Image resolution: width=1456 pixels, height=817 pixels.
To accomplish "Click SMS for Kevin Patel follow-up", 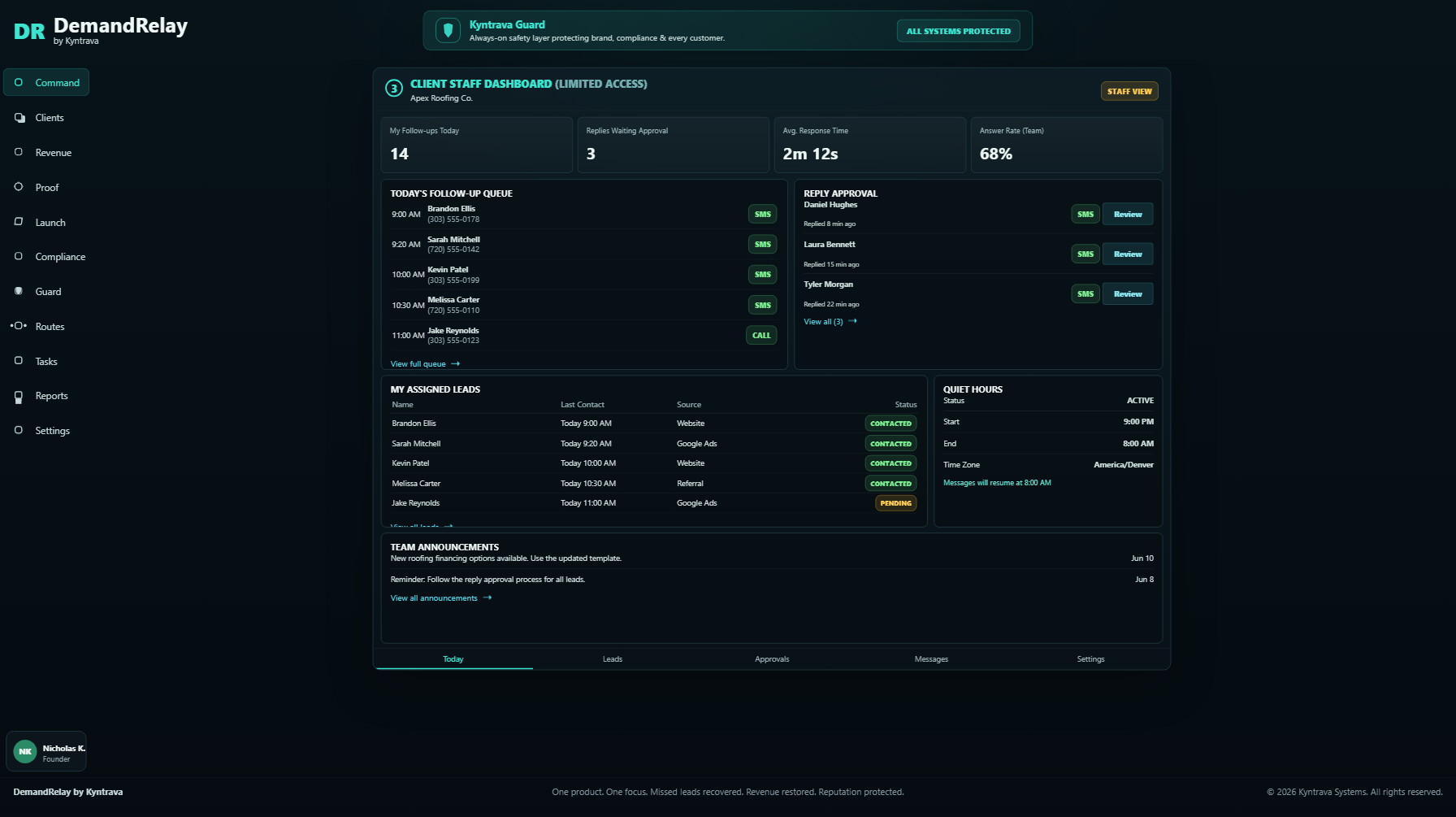I will tap(762, 275).
